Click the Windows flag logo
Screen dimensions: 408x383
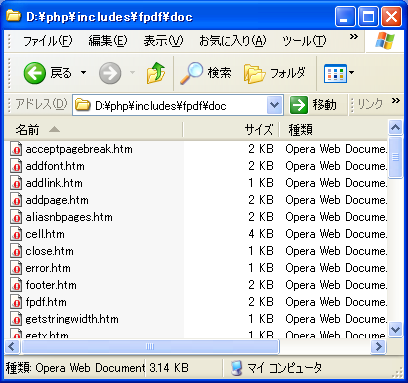click(385, 41)
